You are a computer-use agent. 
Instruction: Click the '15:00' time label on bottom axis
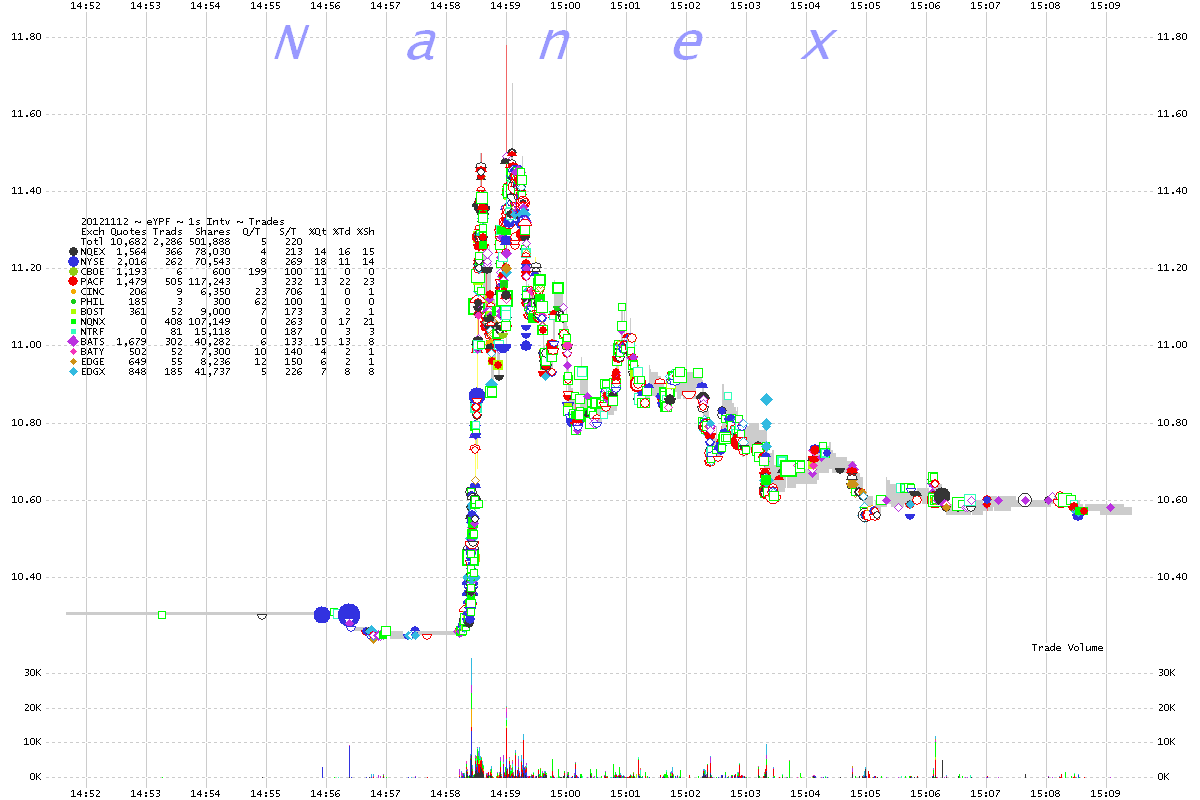pyautogui.click(x=565, y=792)
